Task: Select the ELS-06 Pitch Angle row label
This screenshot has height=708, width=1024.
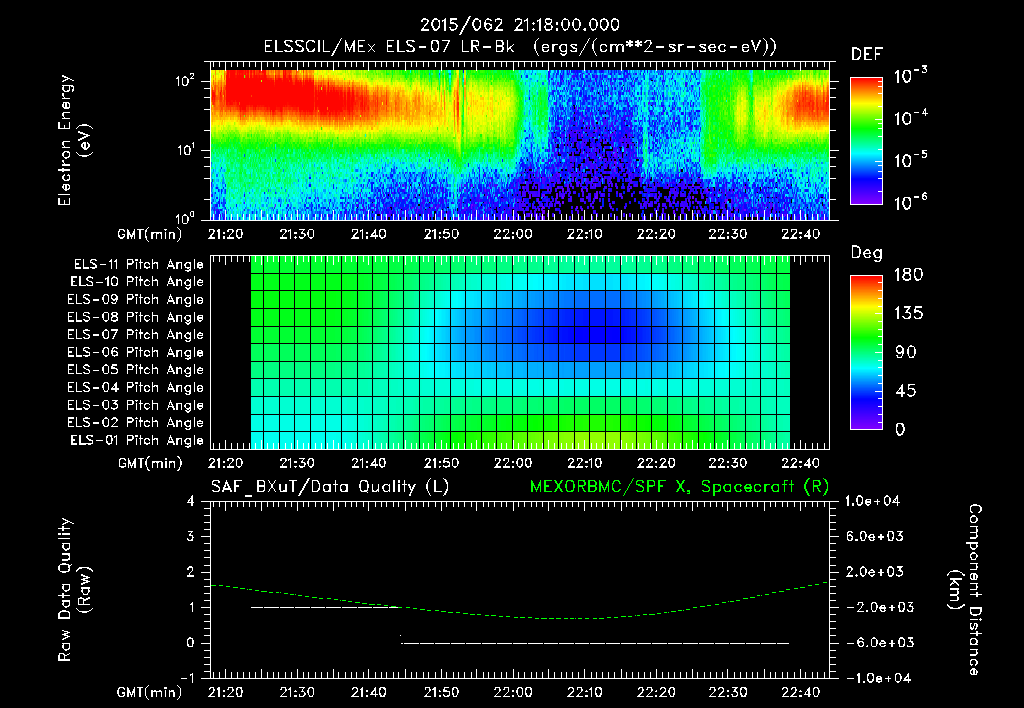Action: (x=136, y=352)
